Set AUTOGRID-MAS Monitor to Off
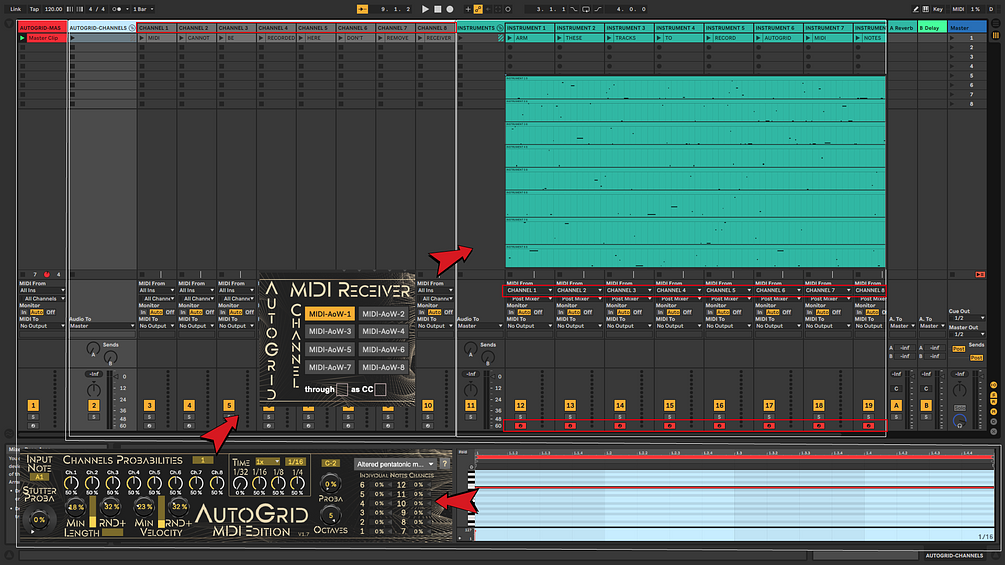 pos(51,313)
